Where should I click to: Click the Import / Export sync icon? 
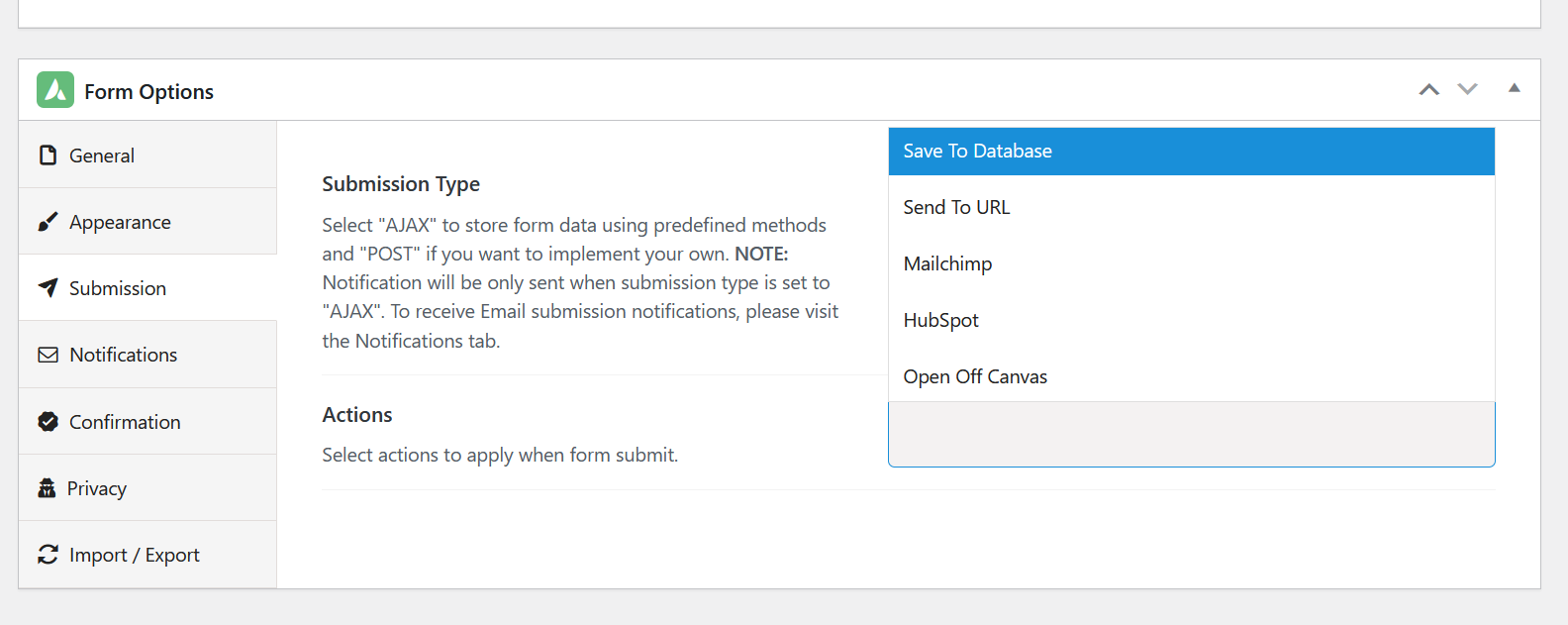(x=48, y=555)
